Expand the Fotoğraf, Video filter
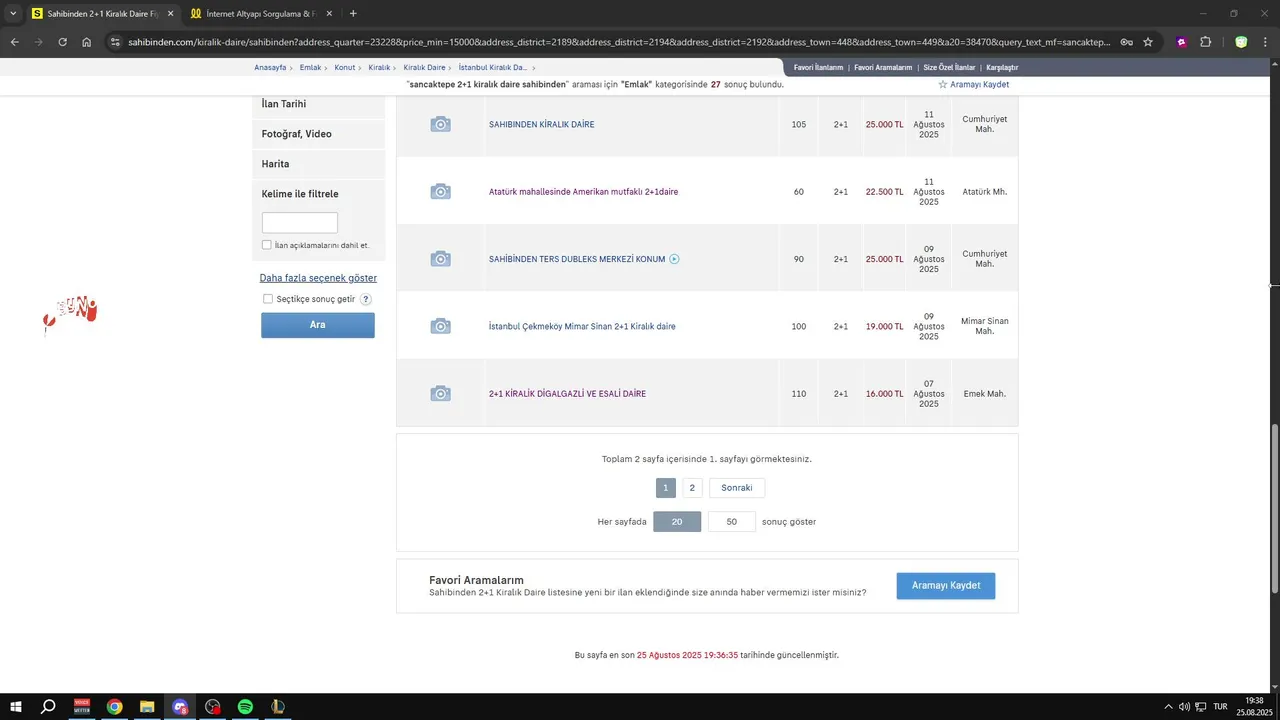 [318, 134]
